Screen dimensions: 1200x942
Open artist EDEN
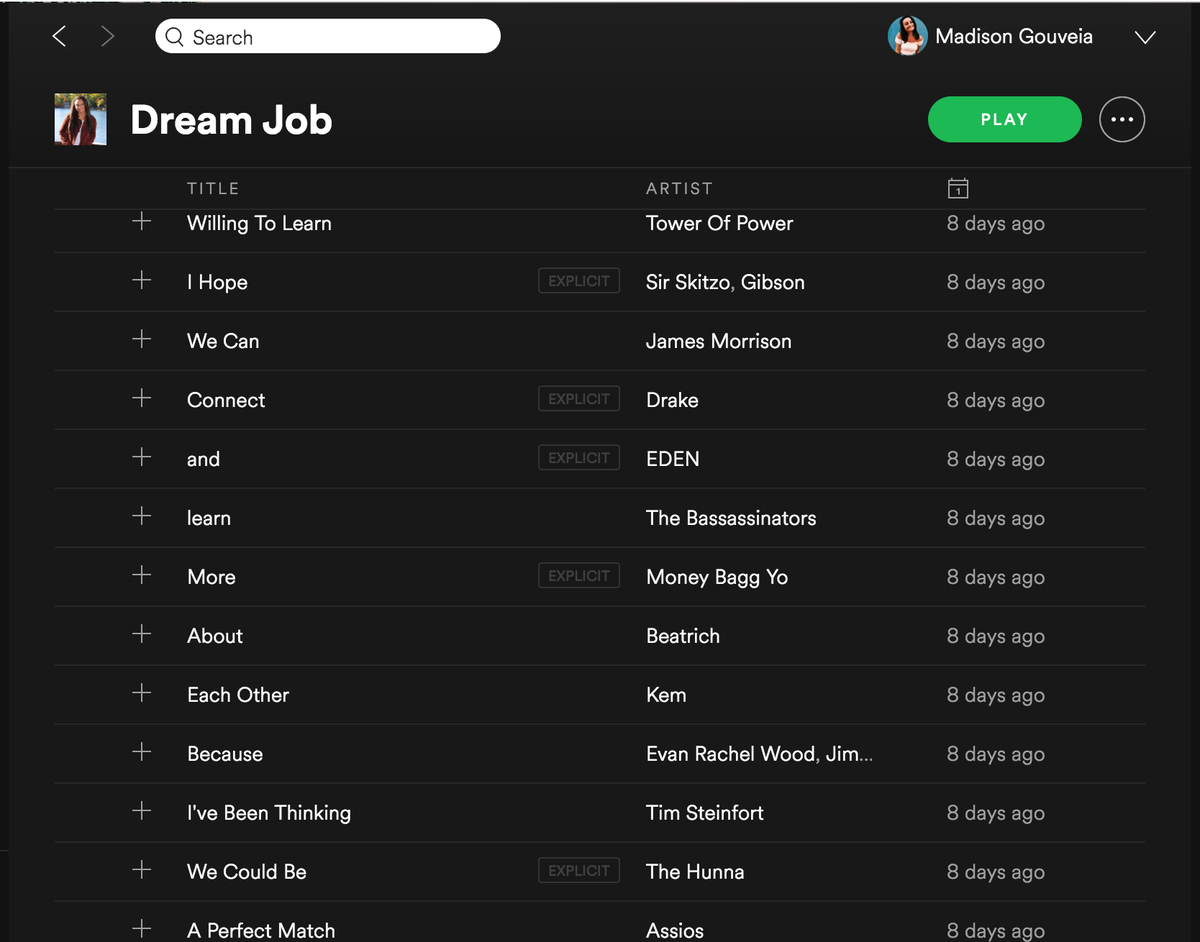tap(673, 459)
